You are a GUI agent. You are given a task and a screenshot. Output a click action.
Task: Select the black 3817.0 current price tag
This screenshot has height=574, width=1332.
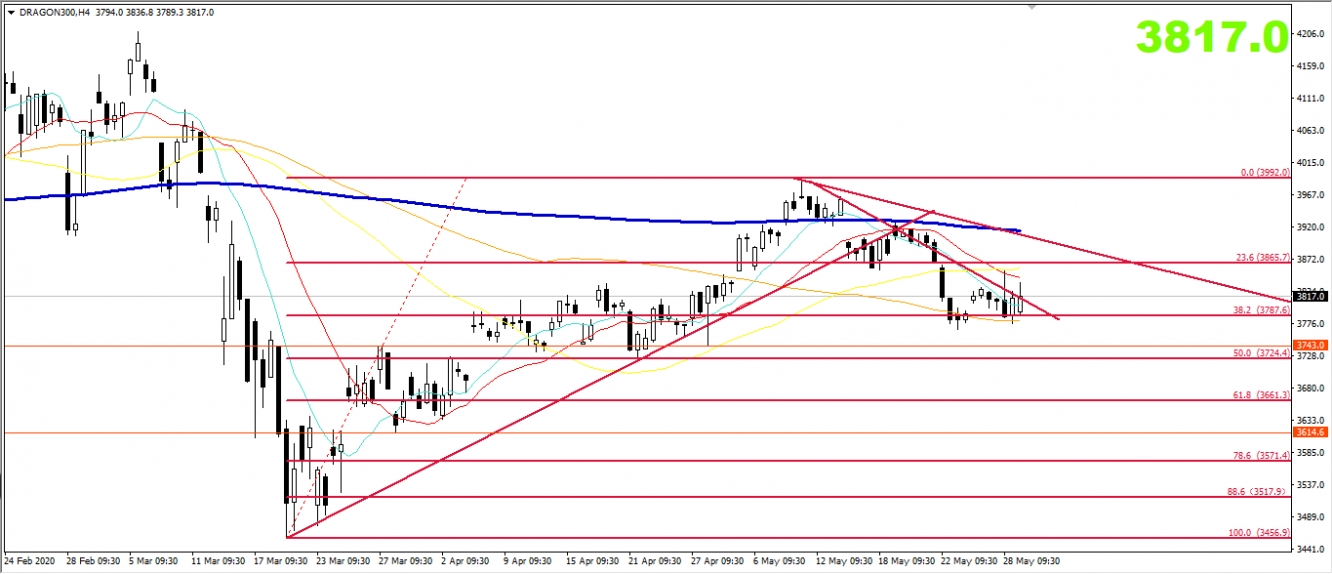[1309, 296]
